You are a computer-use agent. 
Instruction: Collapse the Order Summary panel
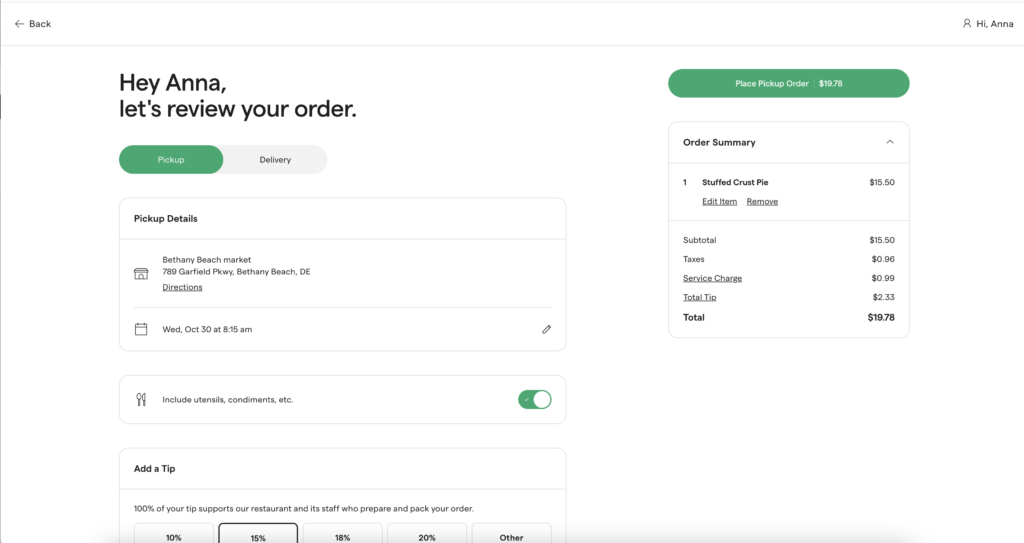click(890, 142)
